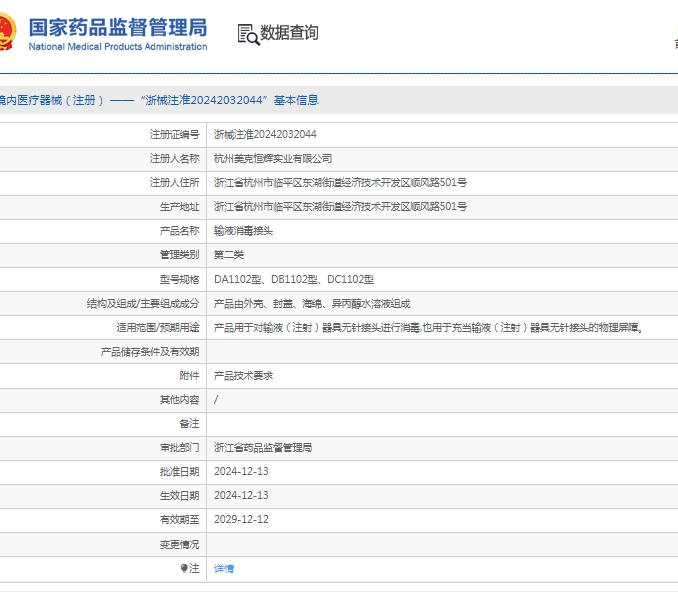The image size is (678, 594).
Task: Click the 其他内容 label
Action: (179, 400)
